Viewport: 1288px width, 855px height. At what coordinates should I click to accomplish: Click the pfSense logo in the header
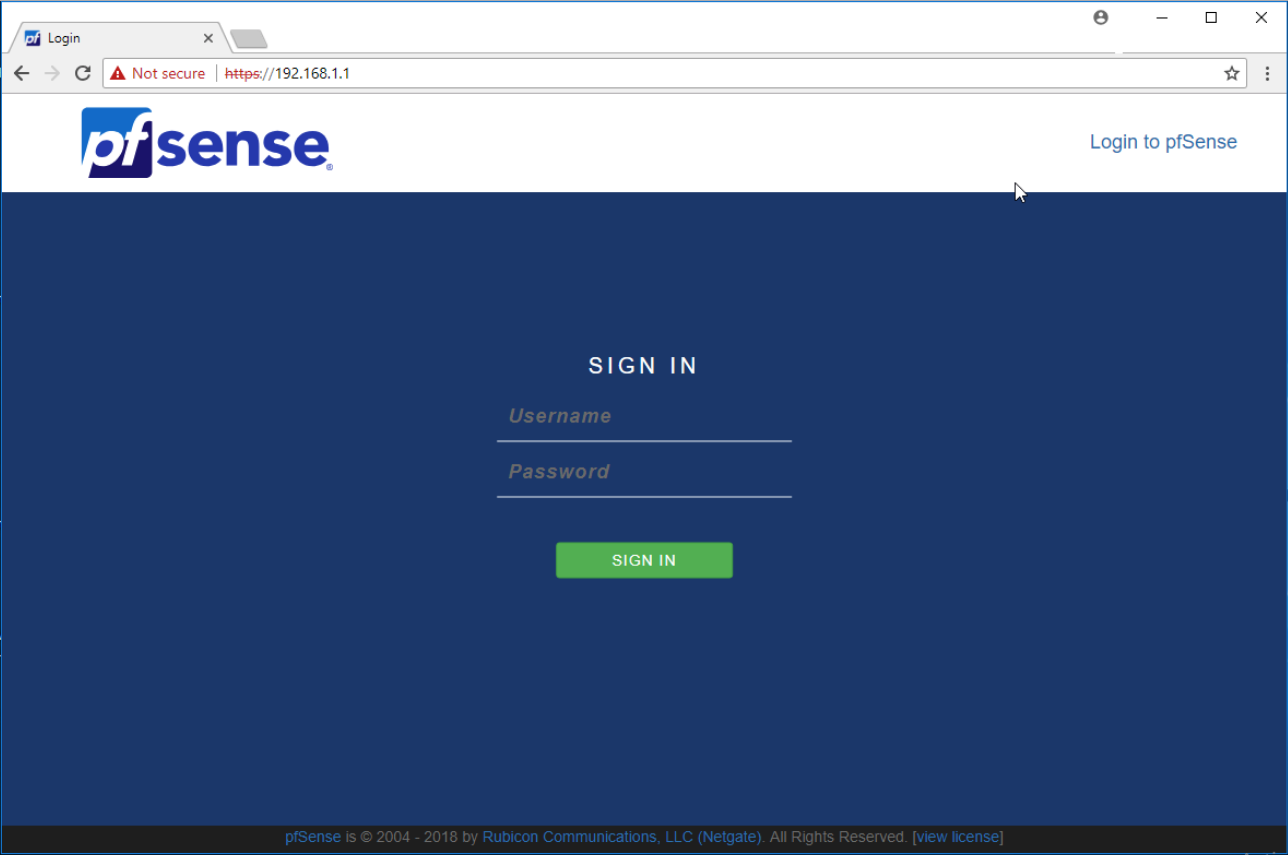[x=206, y=142]
